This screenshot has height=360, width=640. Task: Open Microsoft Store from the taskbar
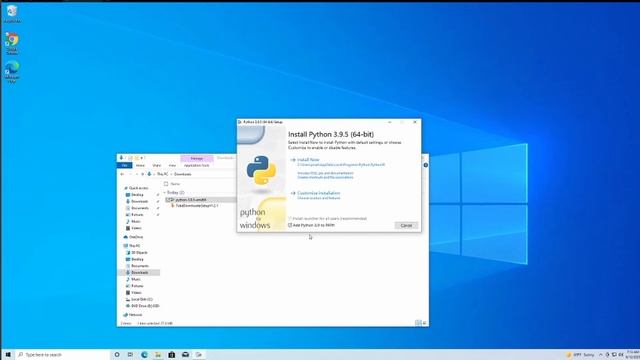[x=171, y=355]
